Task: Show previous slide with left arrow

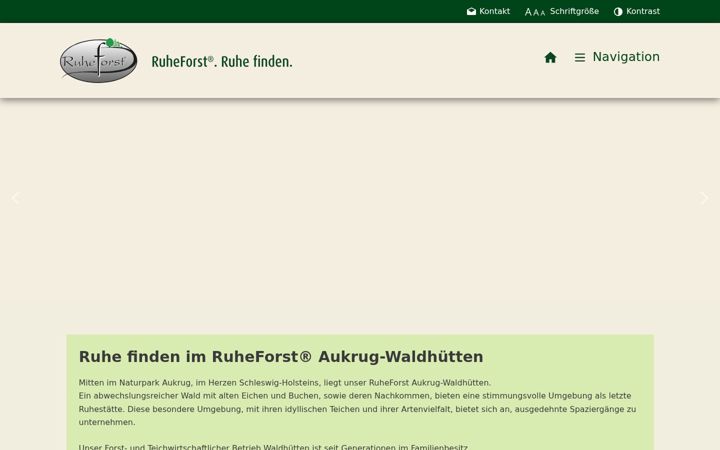Action: [16, 198]
